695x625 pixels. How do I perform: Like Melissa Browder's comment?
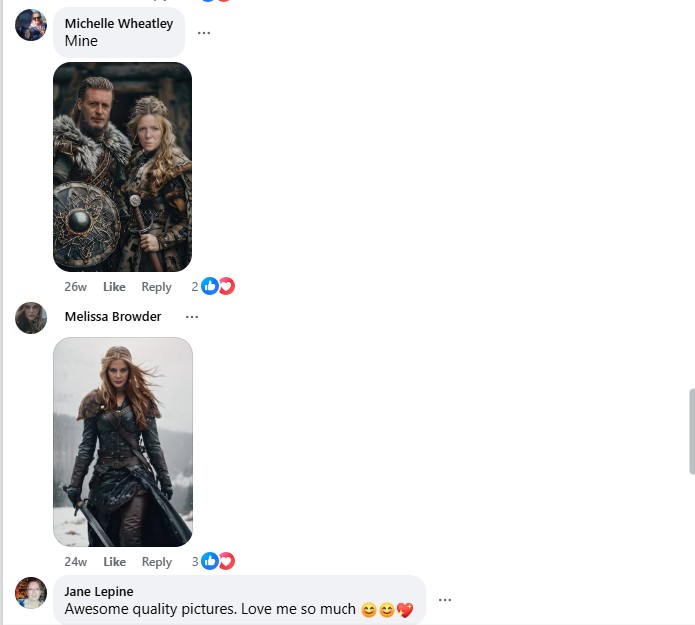(114, 562)
